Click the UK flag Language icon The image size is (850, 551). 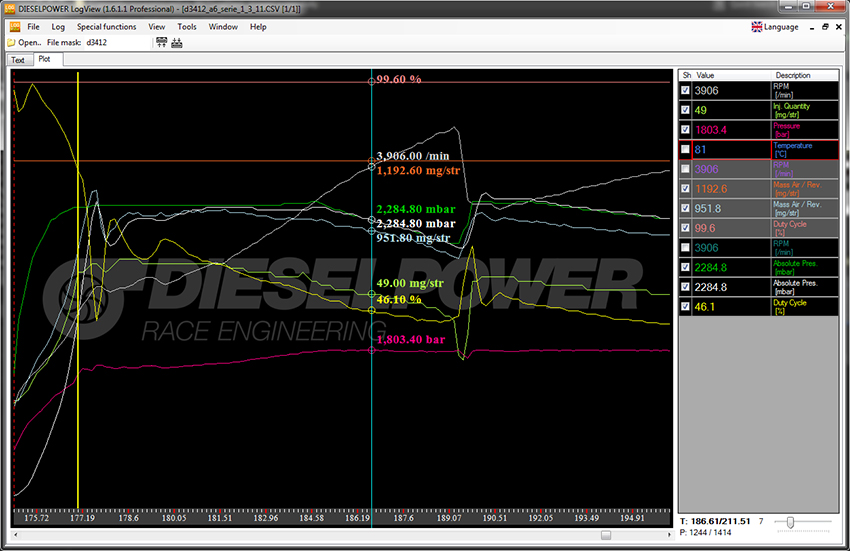757,27
